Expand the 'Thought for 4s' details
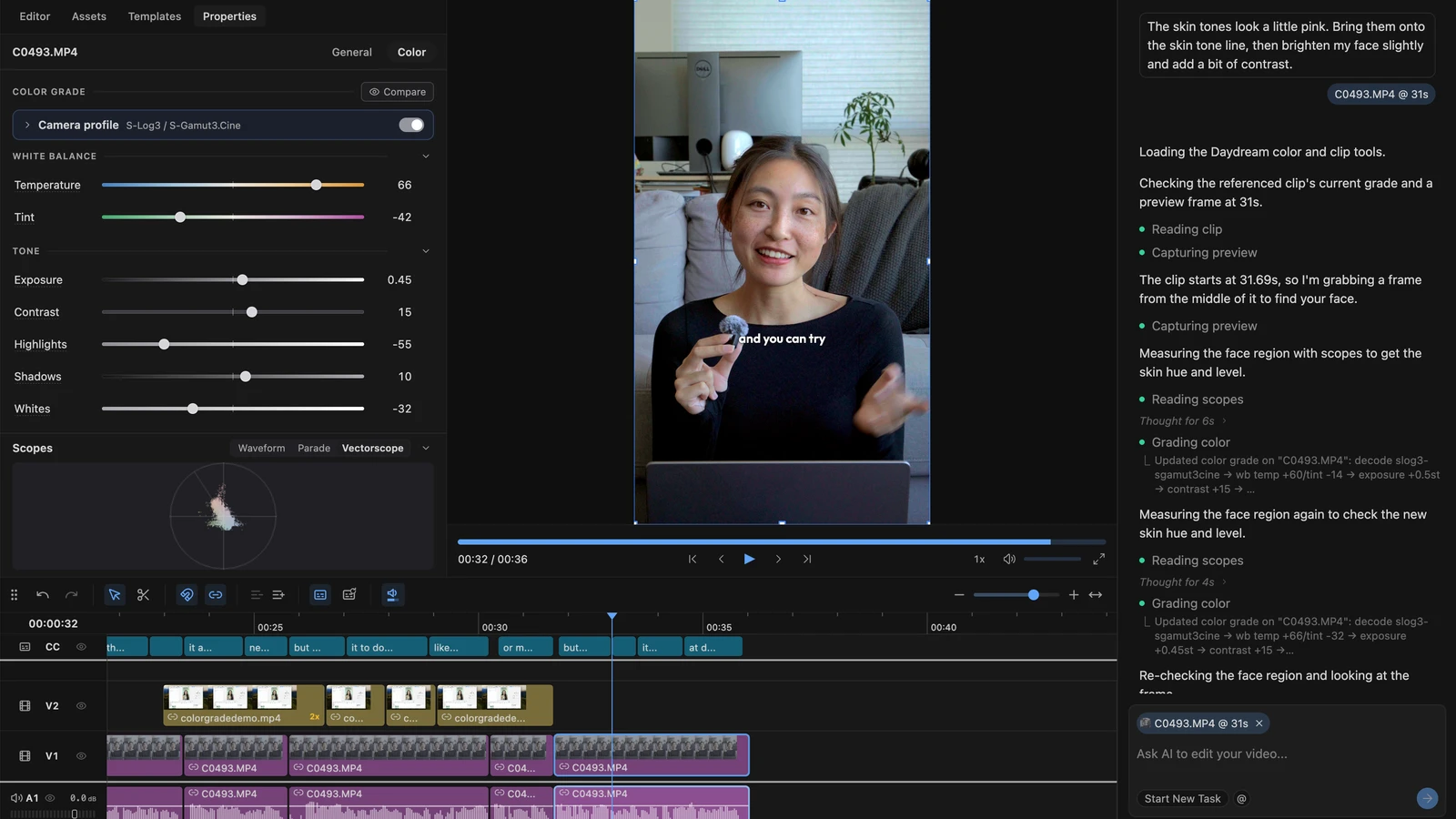Viewport: 1456px width, 819px height. click(x=1183, y=581)
